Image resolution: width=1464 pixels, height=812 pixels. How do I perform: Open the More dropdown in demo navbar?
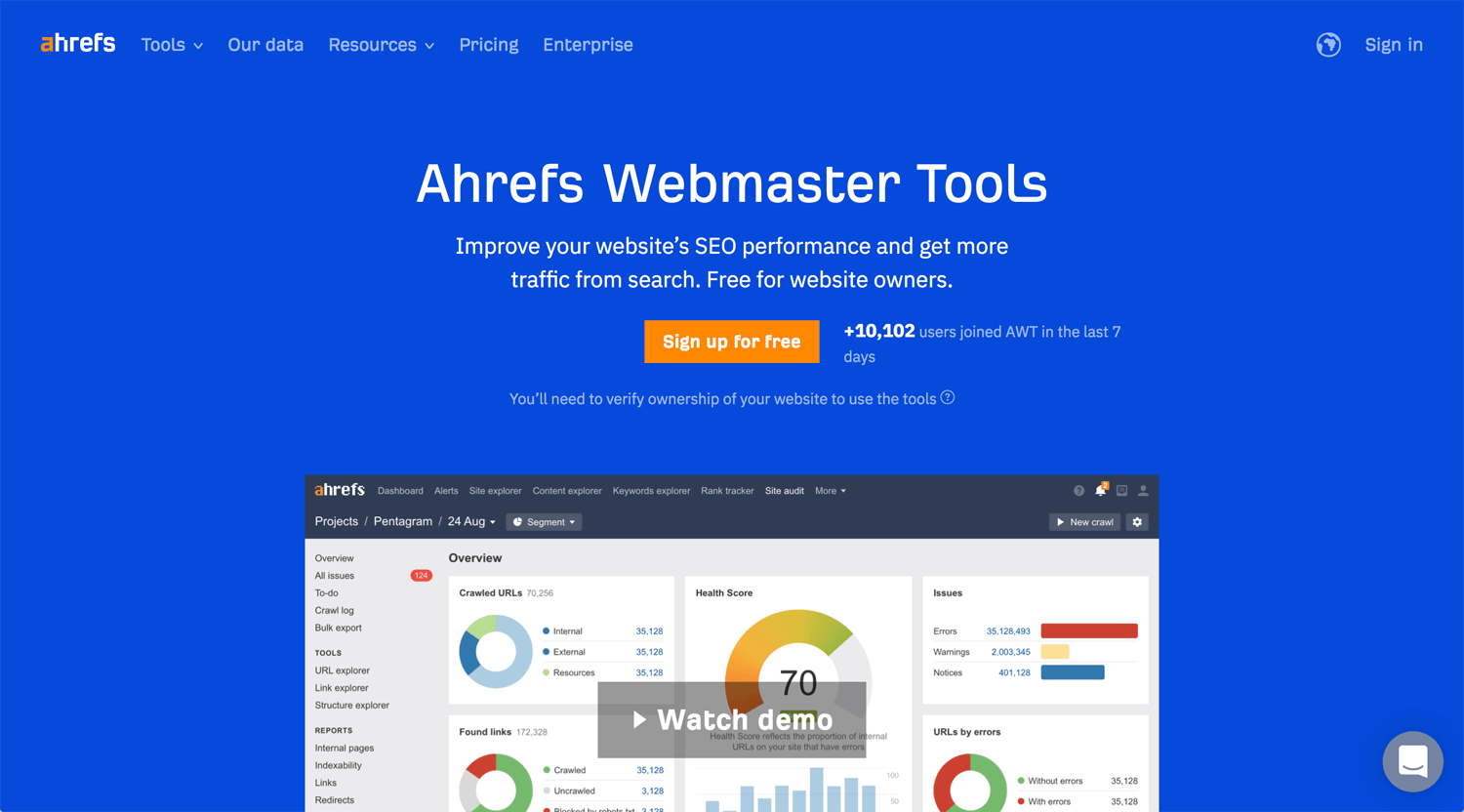coord(831,491)
